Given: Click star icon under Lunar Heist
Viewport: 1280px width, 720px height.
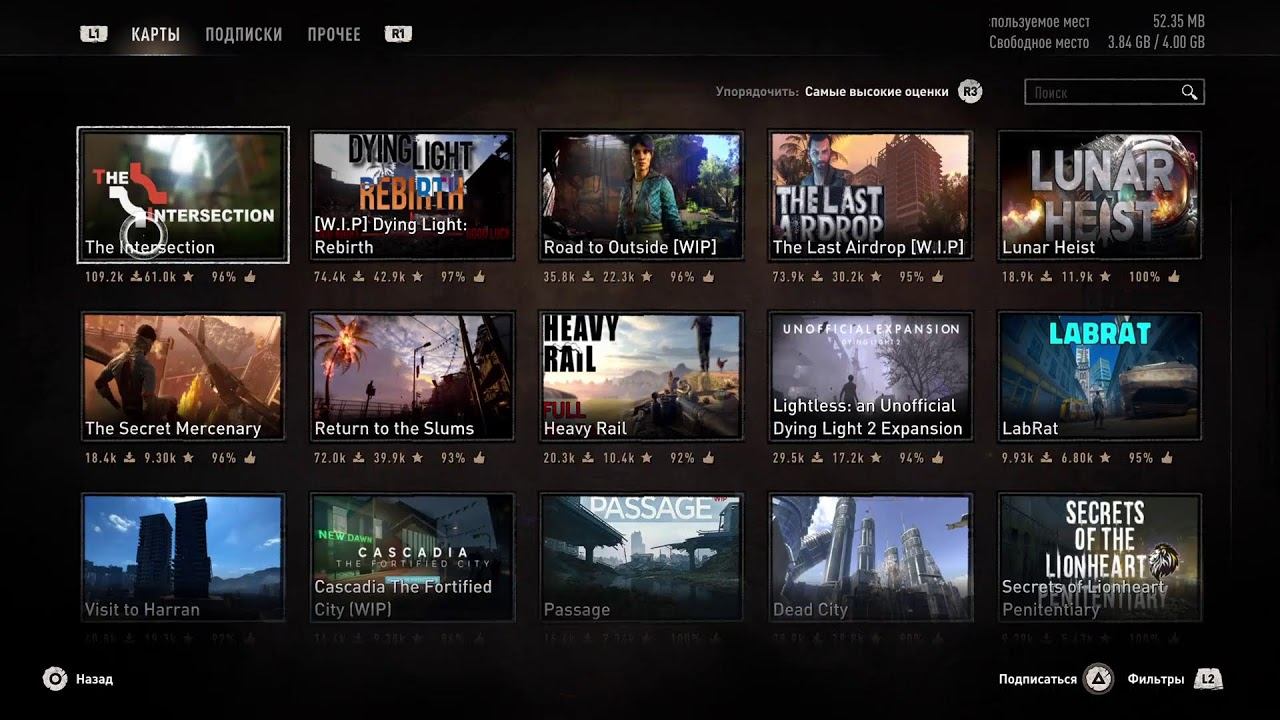Looking at the screenshot, I should [1105, 276].
